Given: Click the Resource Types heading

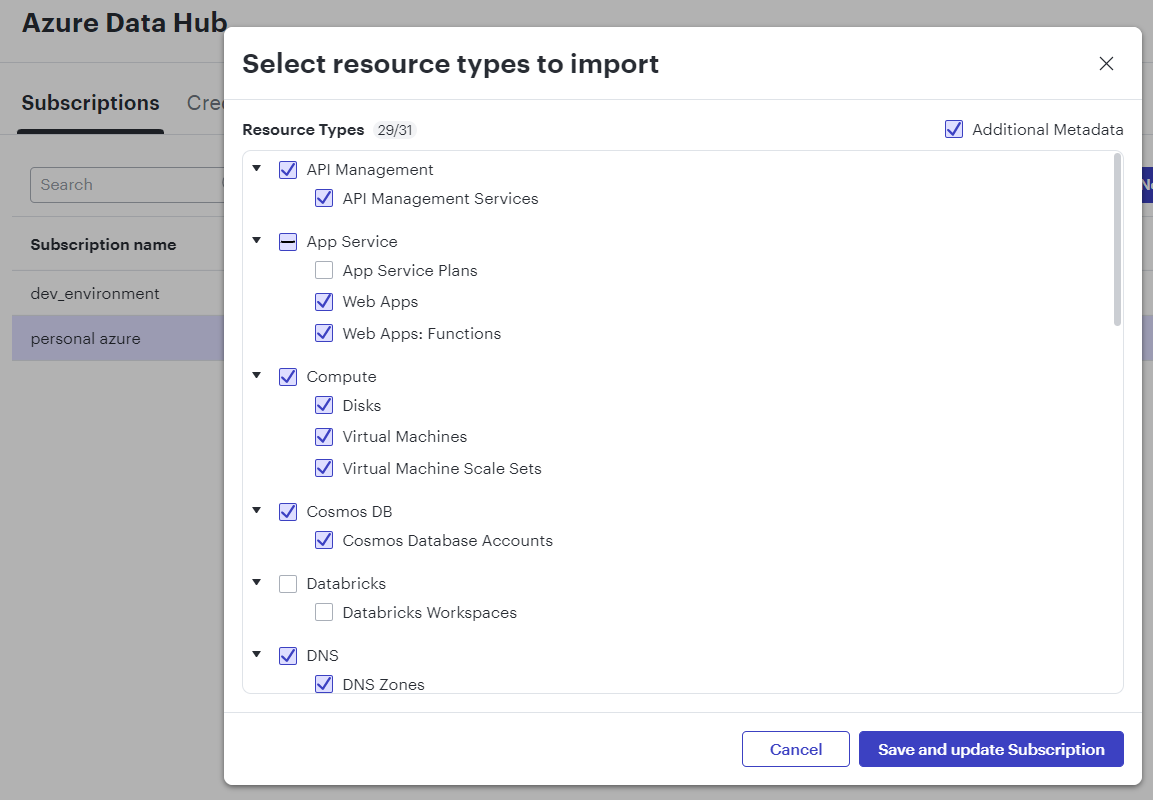Looking at the screenshot, I should point(303,130).
